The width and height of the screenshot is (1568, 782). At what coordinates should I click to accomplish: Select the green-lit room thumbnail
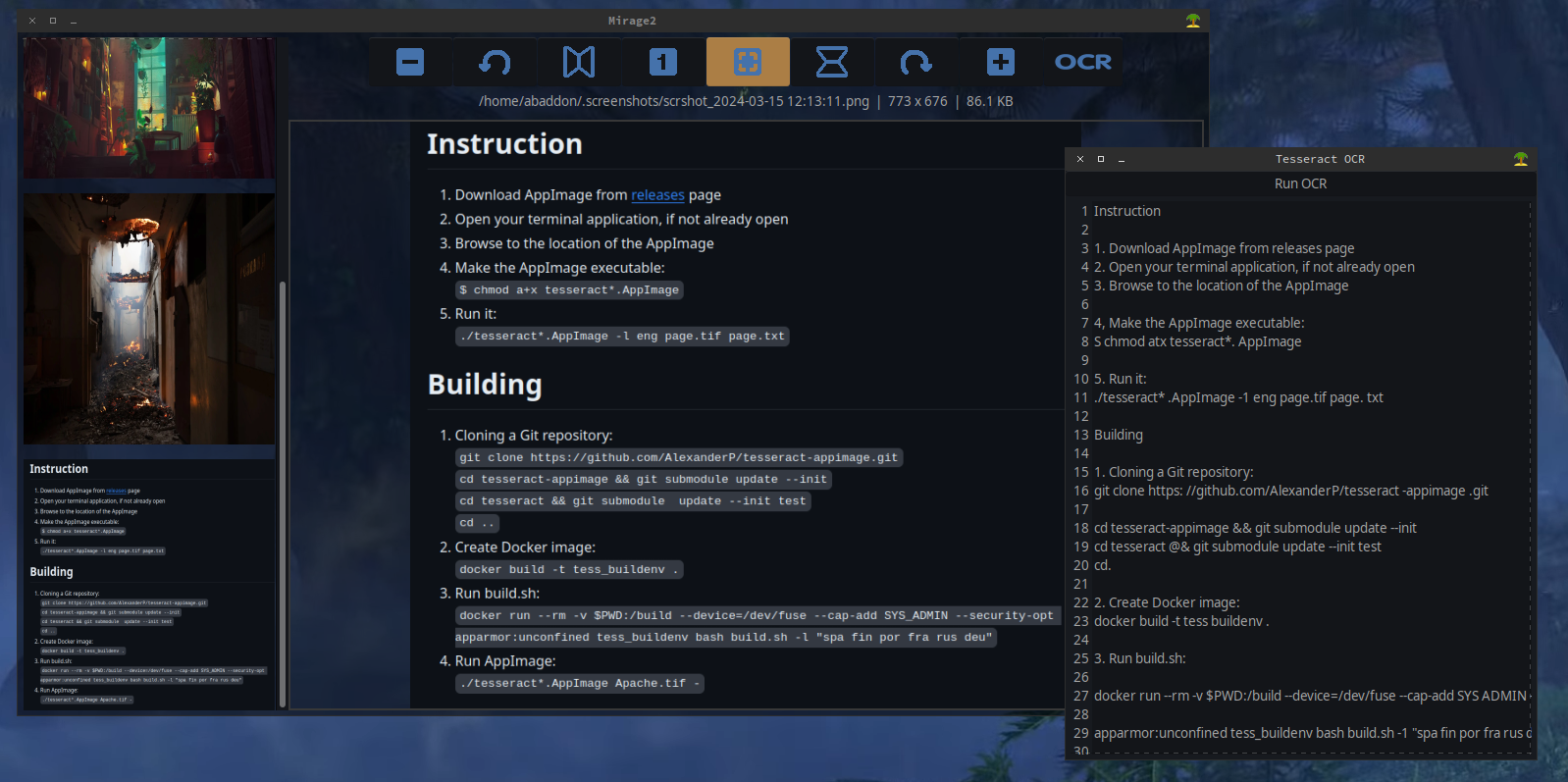tap(149, 108)
